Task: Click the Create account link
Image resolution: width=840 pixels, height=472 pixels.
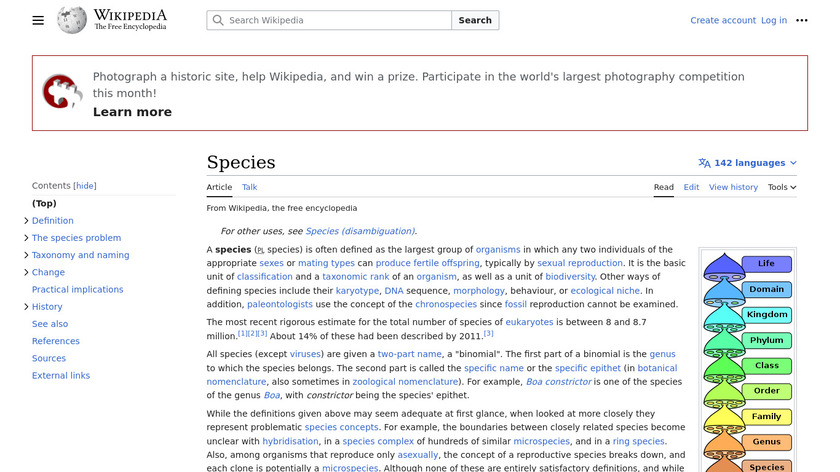Action: [x=722, y=20]
